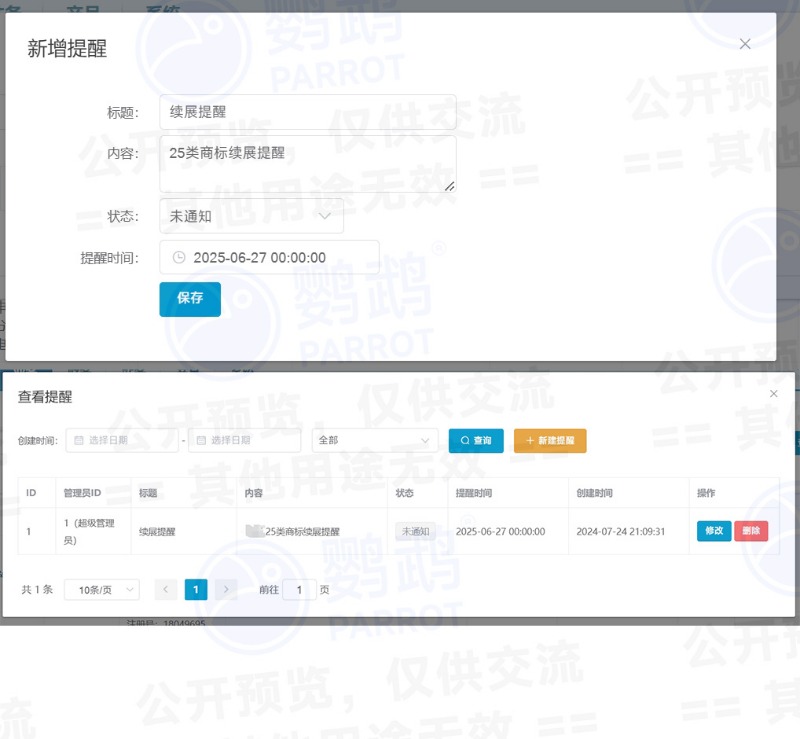Open the 10条/页 page size dropdown
The image size is (800, 739).
102,590
